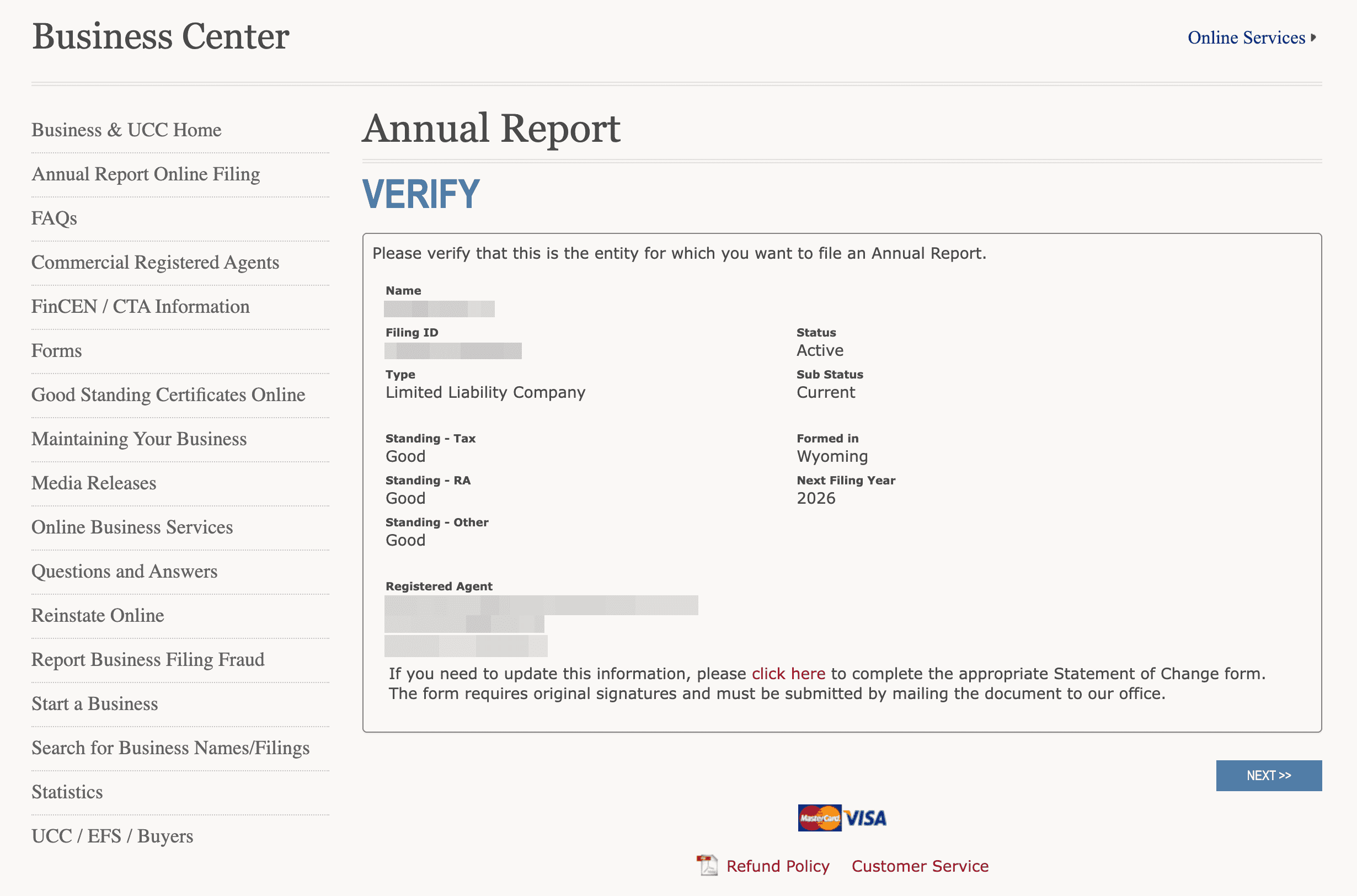Screen dimensions: 1357x896
Task: Open Online Business Services
Action: coord(132,527)
